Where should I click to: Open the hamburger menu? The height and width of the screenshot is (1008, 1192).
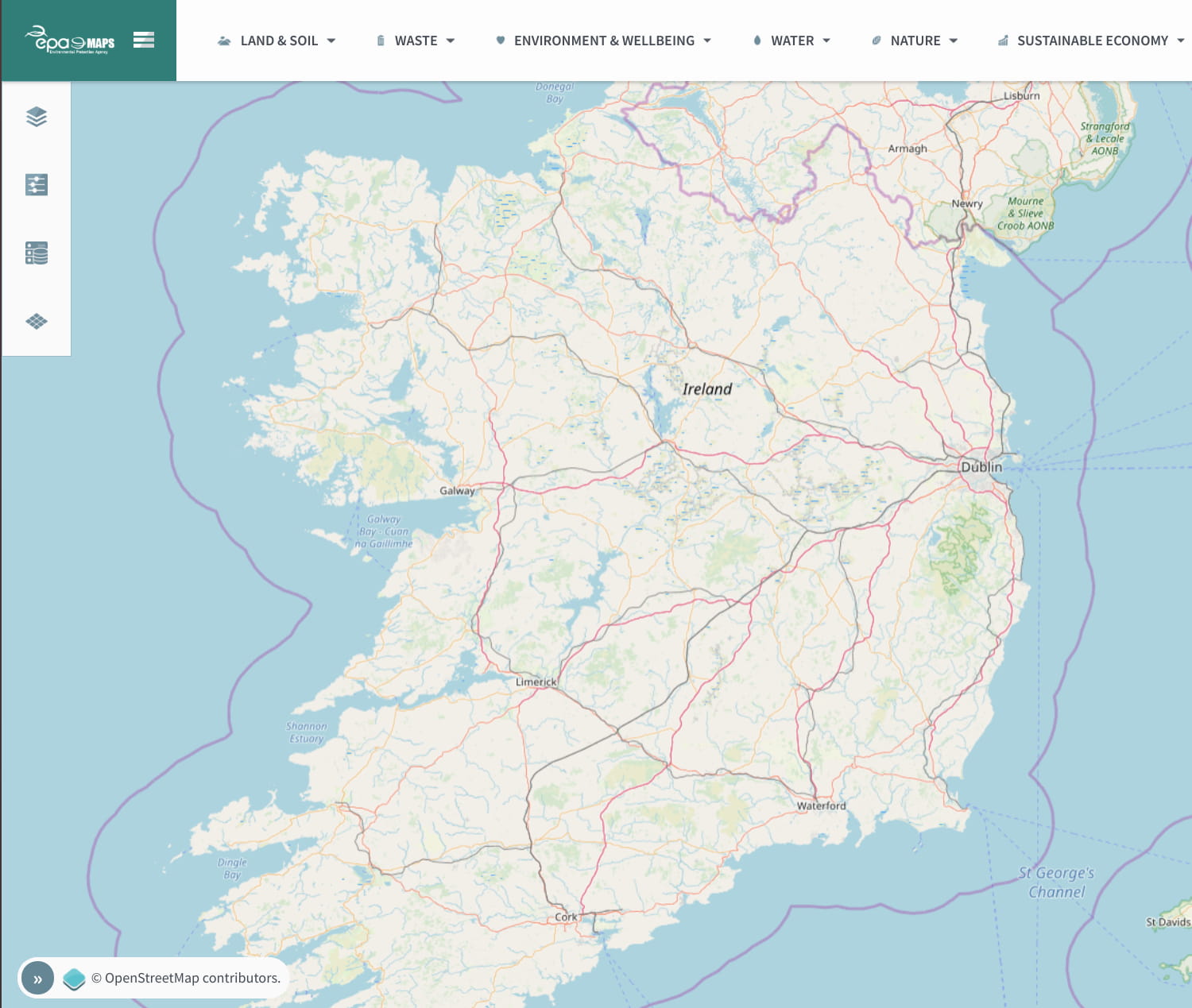[x=144, y=40]
